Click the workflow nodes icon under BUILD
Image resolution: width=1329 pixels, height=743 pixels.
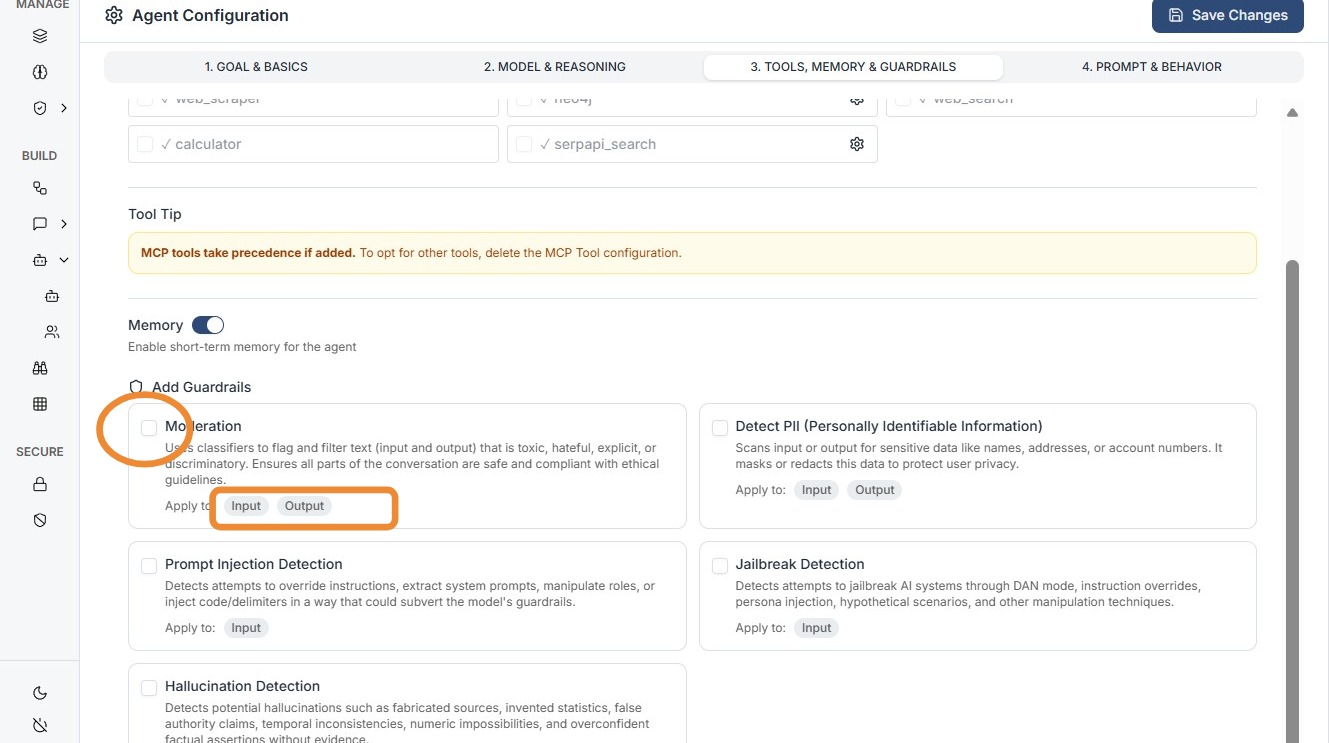point(40,188)
